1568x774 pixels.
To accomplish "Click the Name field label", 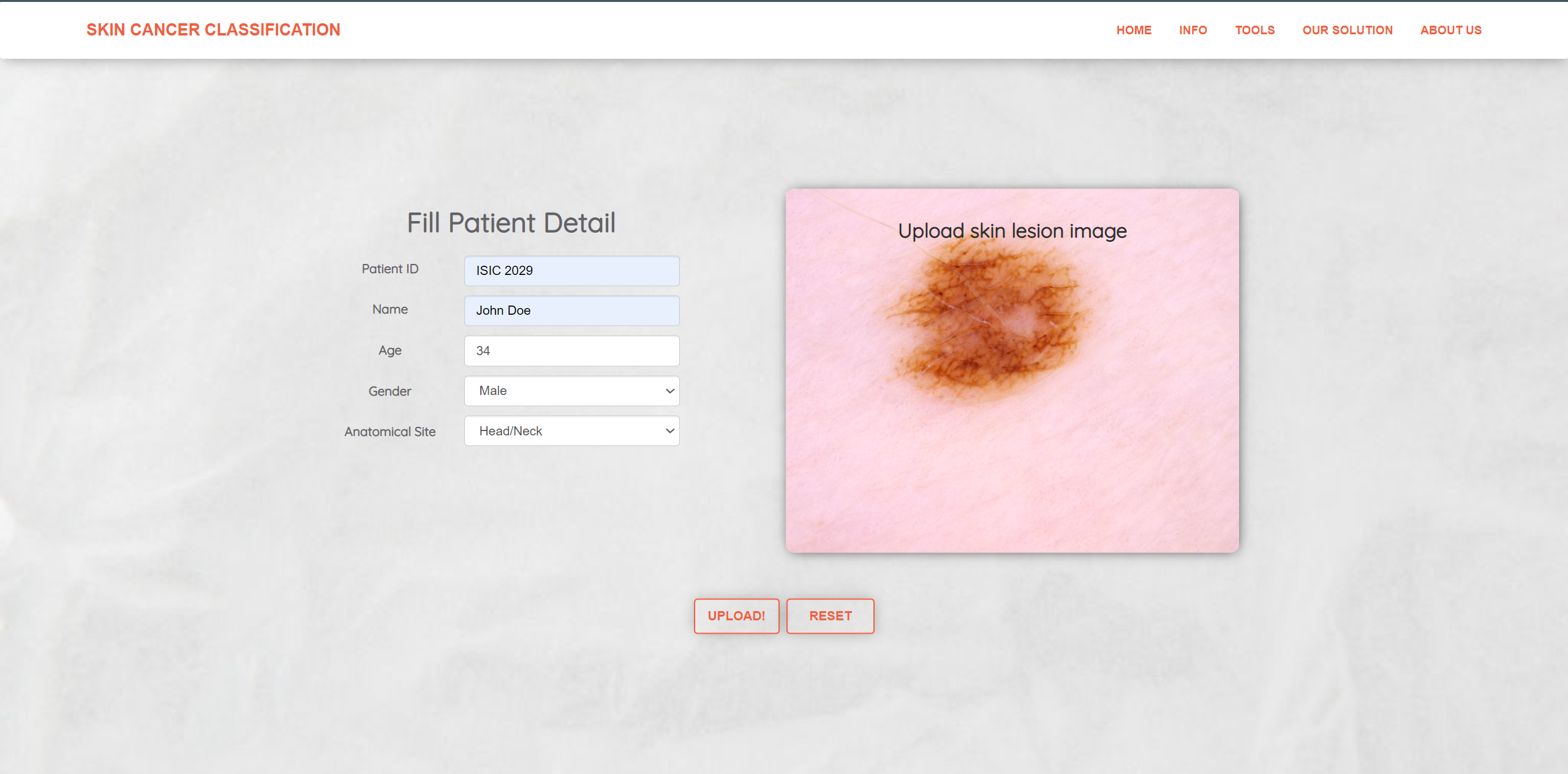I will [x=390, y=309].
